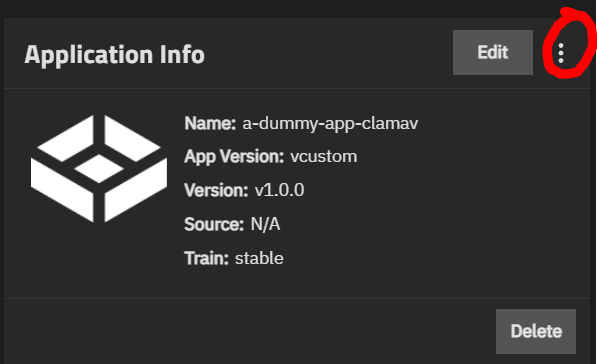Screen dimensions: 597x364
Task: Delete the a-dummy-app-clamav application
Action: pyautogui.click(x=536, y=331)
